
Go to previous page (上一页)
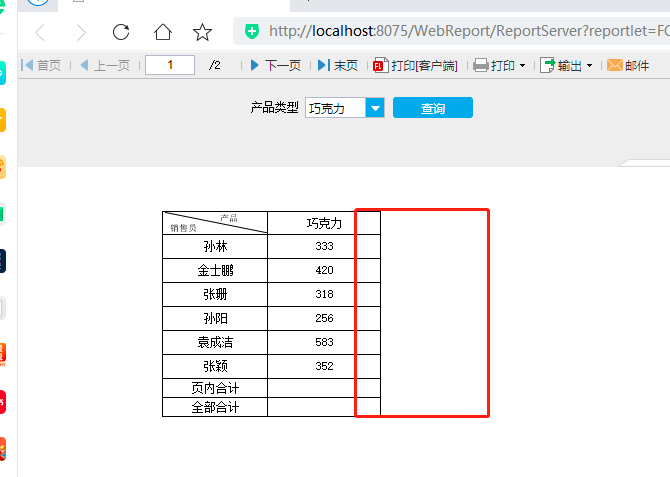[x=105, y=65]
